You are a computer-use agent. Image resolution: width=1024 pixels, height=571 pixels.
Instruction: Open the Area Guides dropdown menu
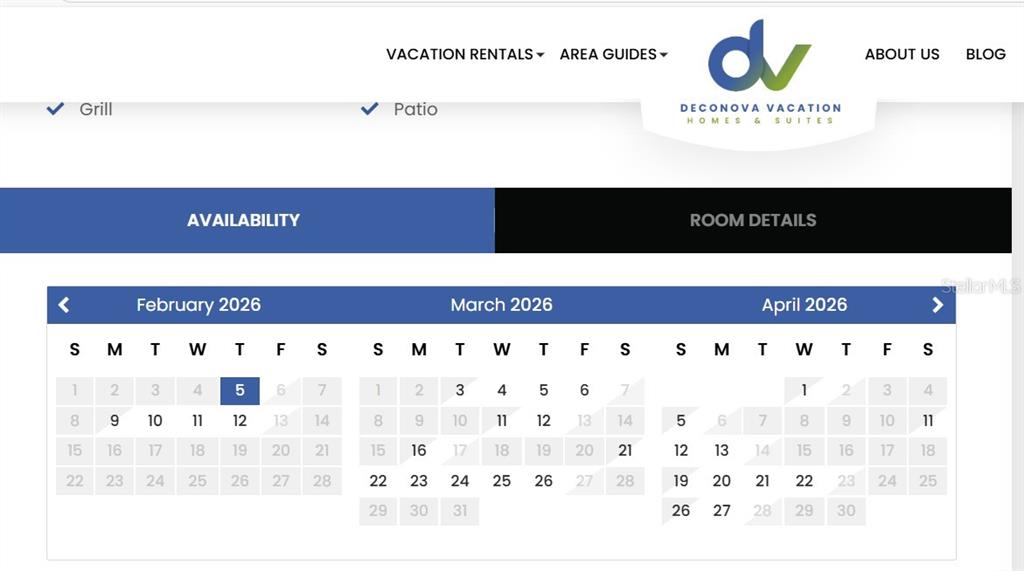613,54
